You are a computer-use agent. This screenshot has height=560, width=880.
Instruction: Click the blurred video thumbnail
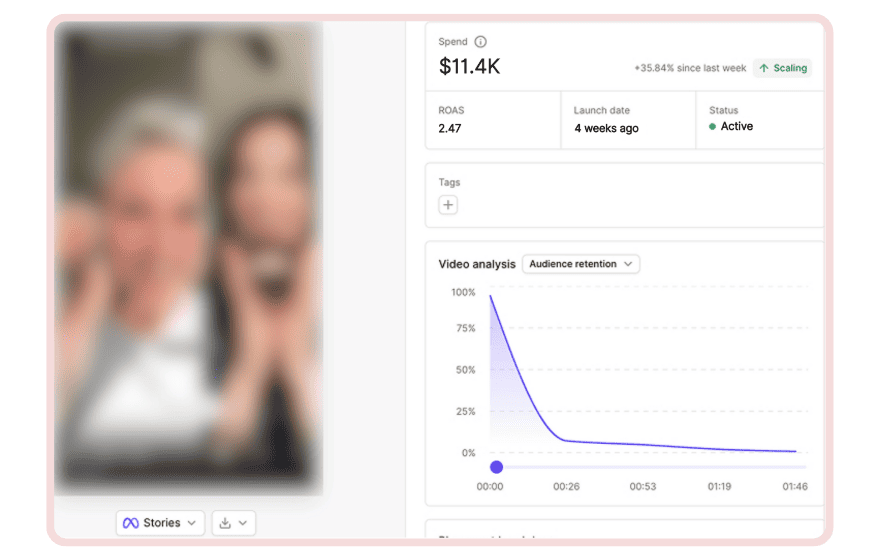[189, 258]
